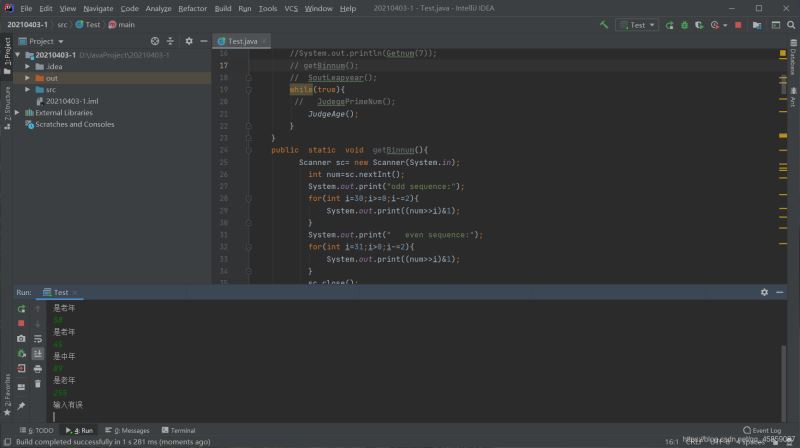Toggle soft-wrap in the Run console
This screenshot has width=800, height=448.
point(38,339)
